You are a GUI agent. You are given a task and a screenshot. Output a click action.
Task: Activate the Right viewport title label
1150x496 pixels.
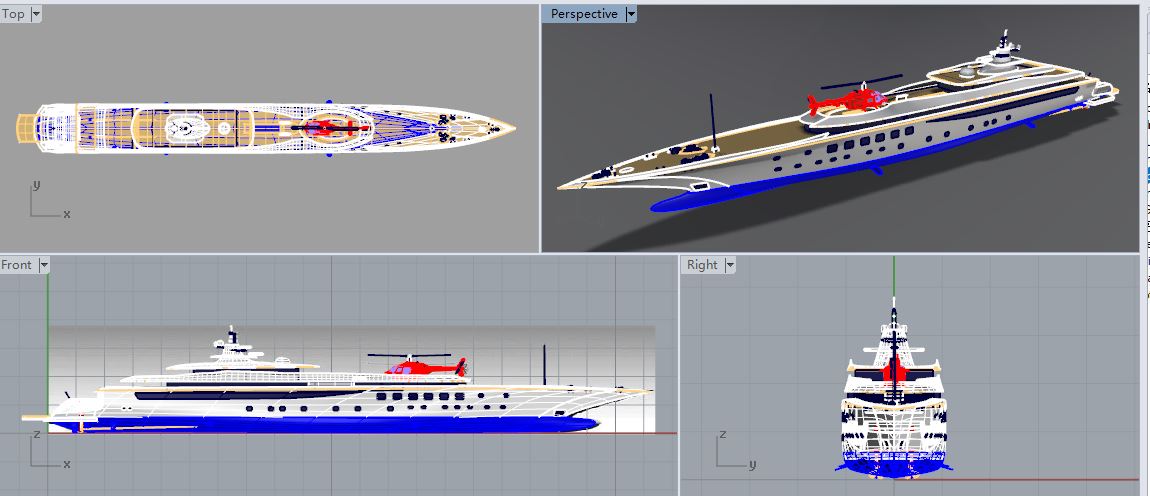(x=702, y=265)
